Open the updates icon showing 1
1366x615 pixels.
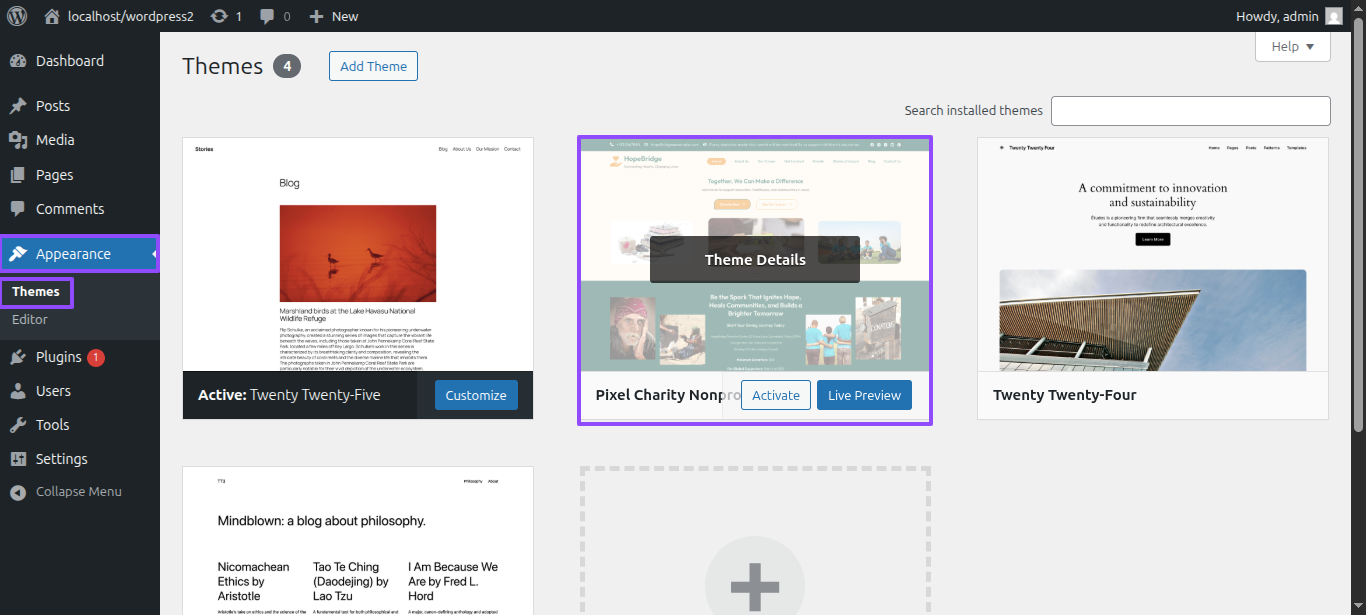coord(219,16)
